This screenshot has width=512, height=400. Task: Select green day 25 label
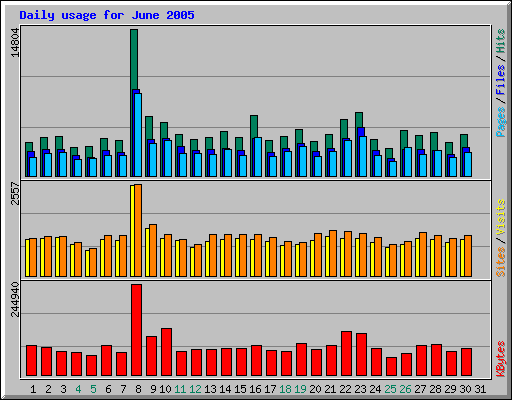click(x=390, y=389)
